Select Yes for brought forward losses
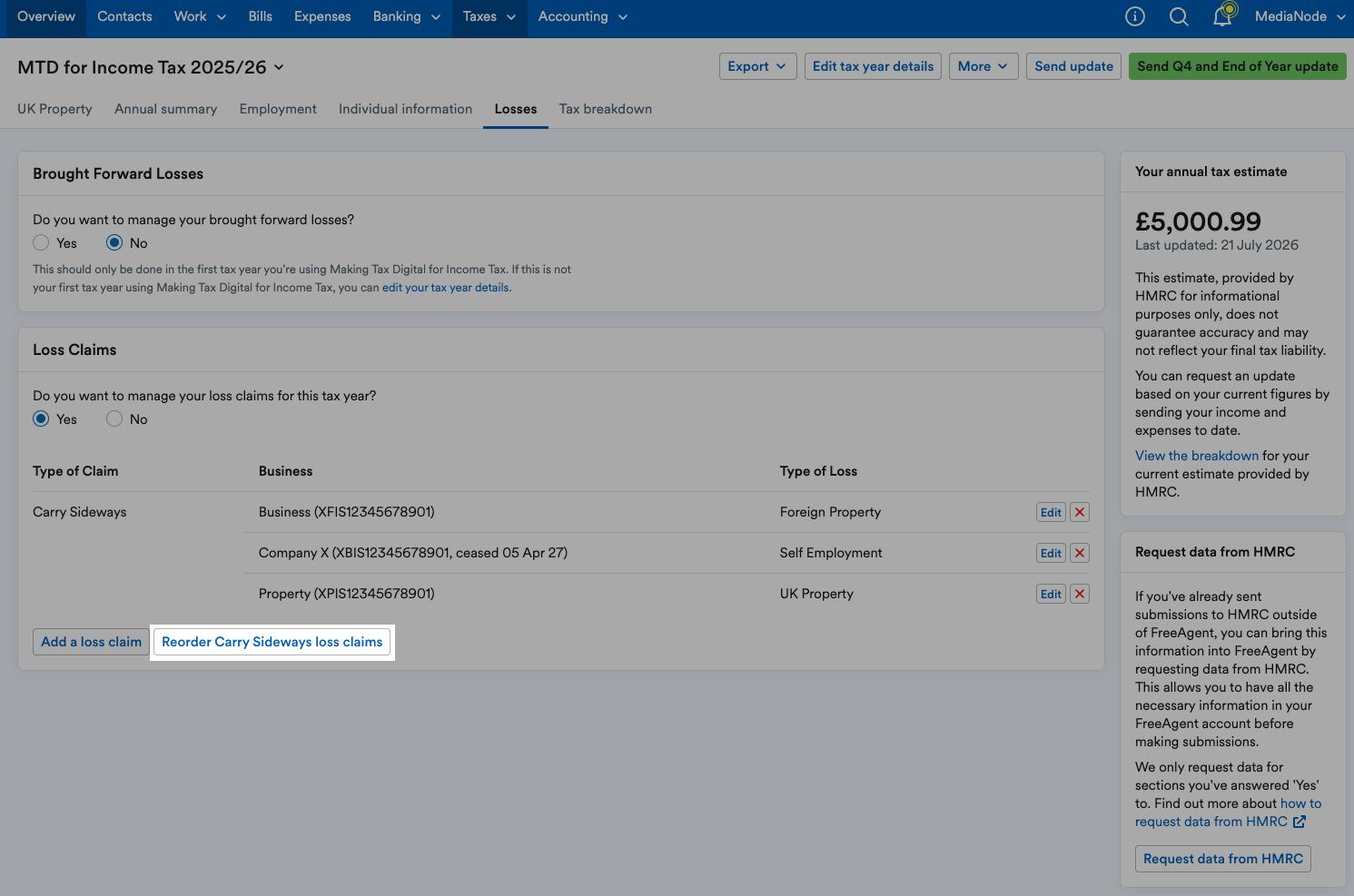The width and height of the screenshot is (1354, 896). (x=41, y=242)
